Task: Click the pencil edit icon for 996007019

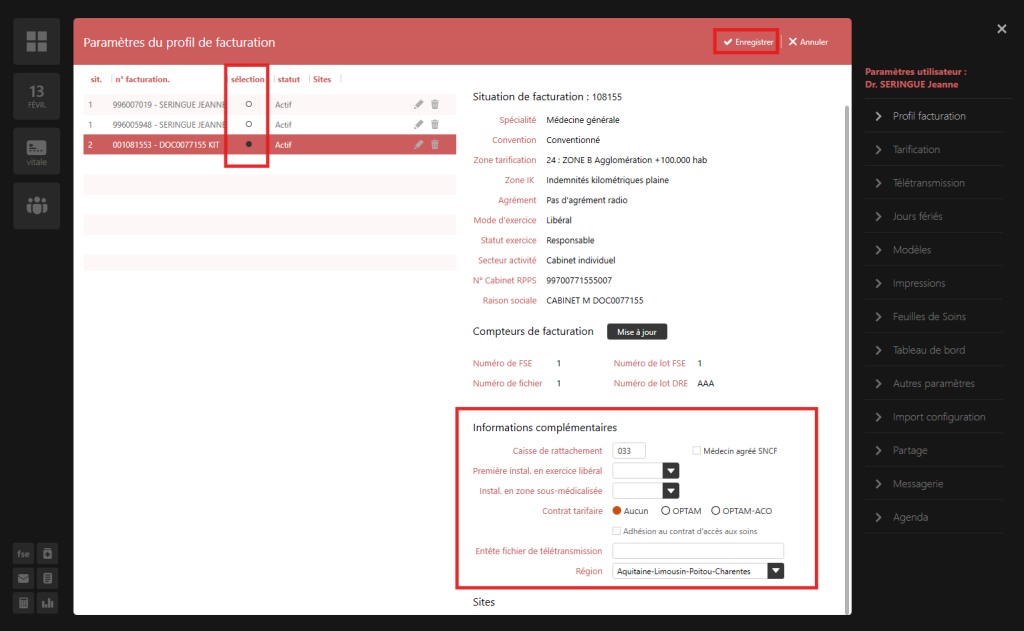Action: [418, 104]
